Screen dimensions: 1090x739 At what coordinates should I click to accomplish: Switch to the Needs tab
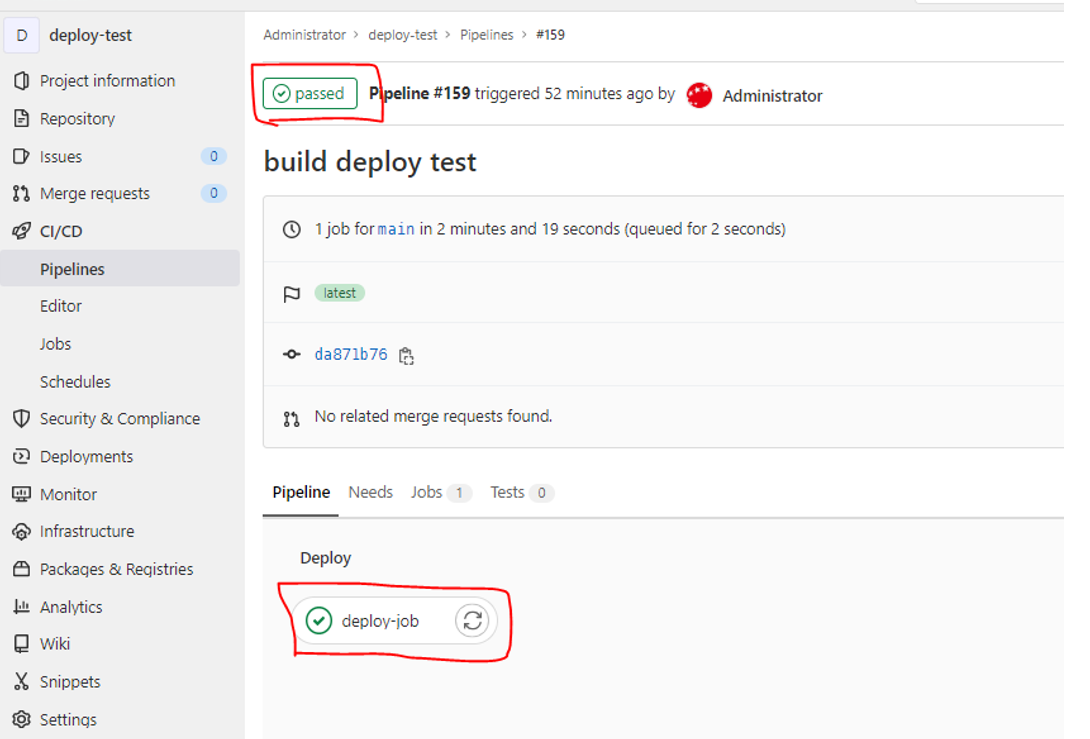(x=371, y=492)
